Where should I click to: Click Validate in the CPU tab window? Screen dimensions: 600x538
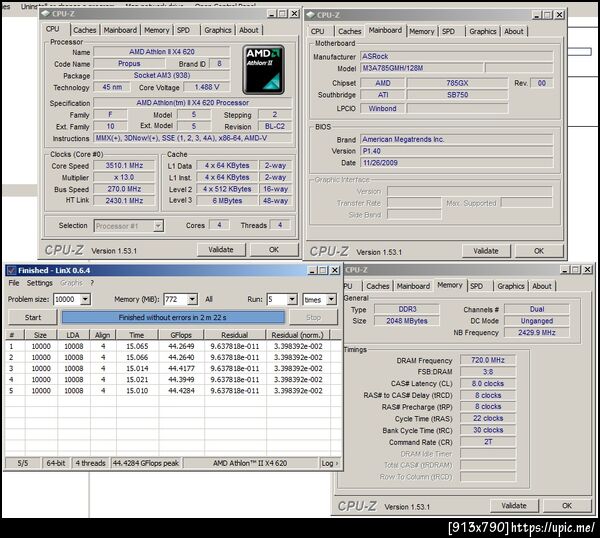pyautogui.click(x=221, y=249)
